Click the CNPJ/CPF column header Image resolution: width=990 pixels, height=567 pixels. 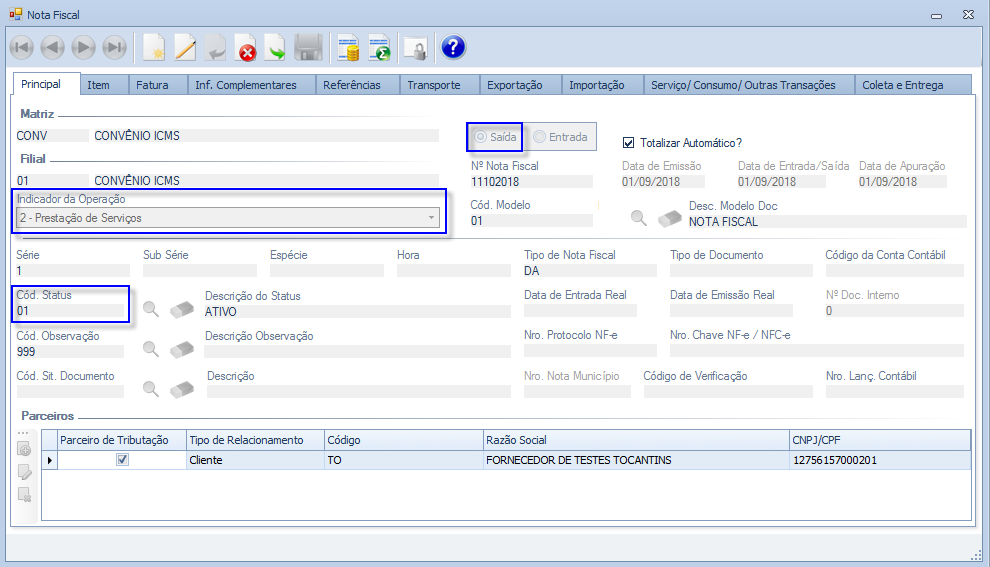click(x=880, y=440)
